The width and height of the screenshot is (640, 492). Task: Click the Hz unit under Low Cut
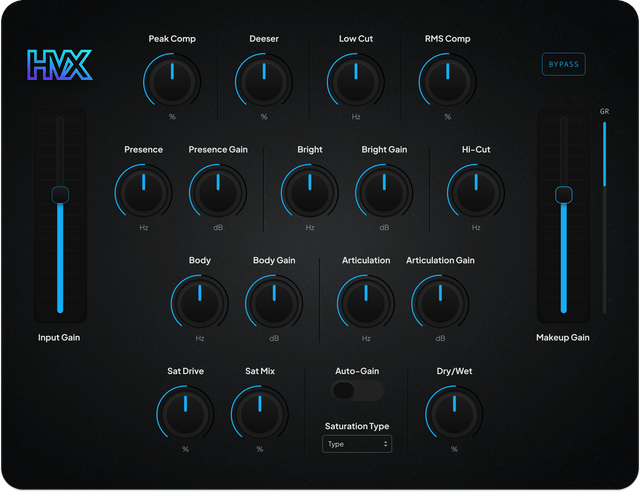coord(356,117)
